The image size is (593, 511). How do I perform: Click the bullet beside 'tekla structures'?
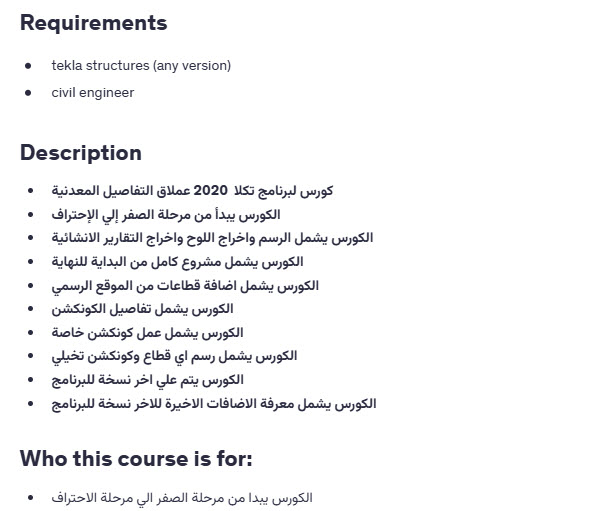(28, 66)
